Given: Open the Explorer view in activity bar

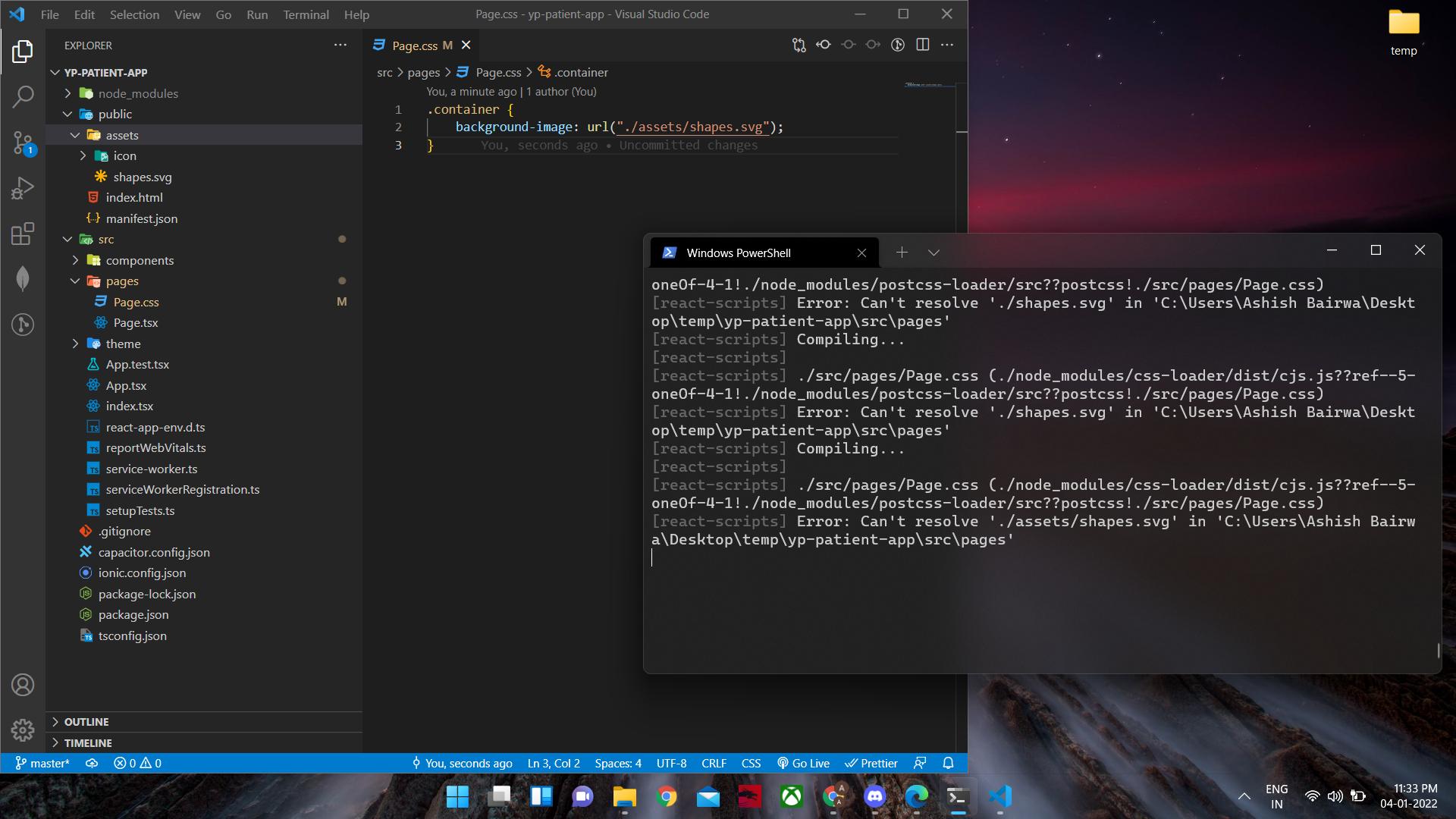Looking at the screenshot, I should [x=23, y=52].
